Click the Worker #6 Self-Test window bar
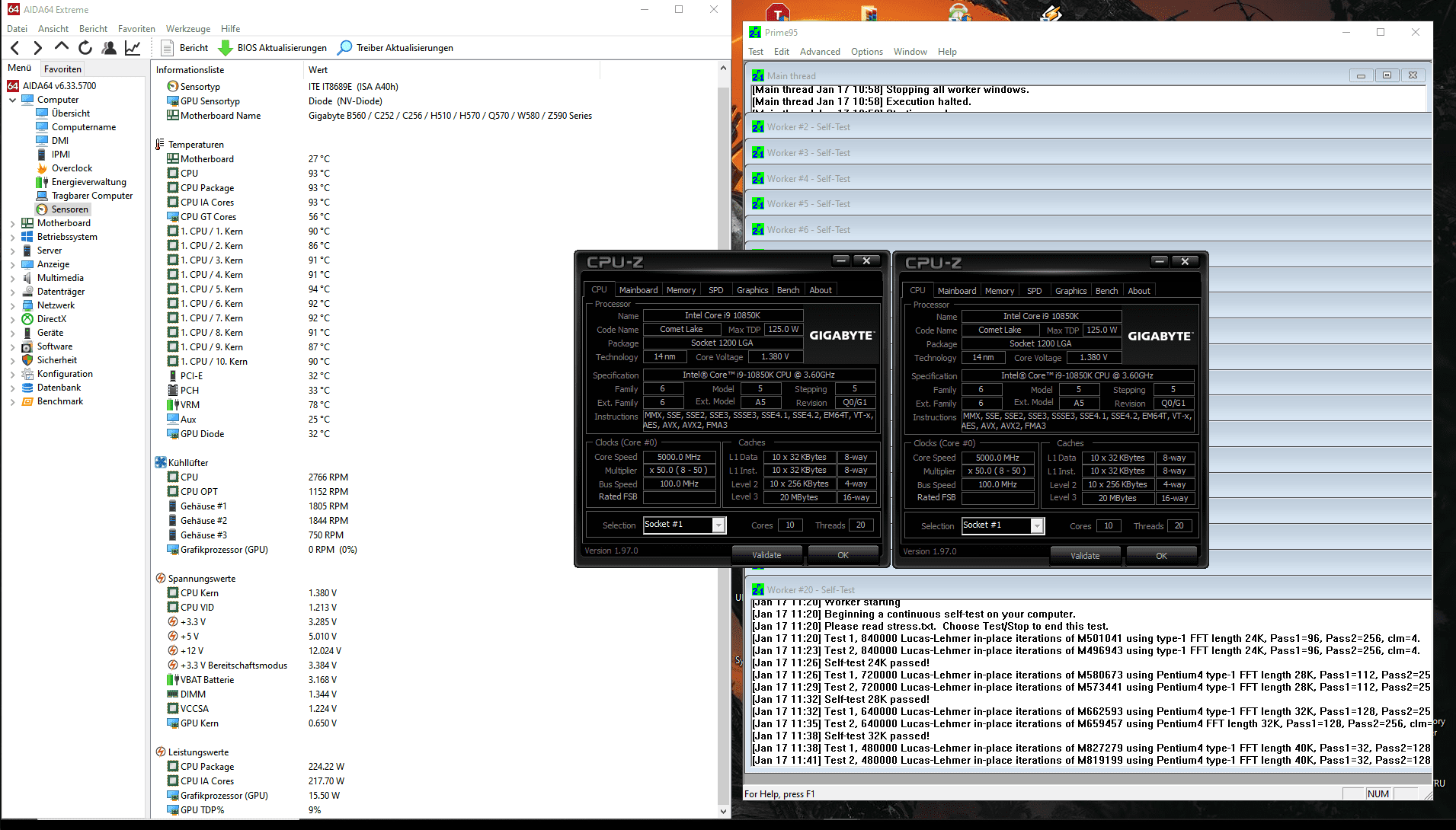 pyautogui.click(x=1088, y=230)
